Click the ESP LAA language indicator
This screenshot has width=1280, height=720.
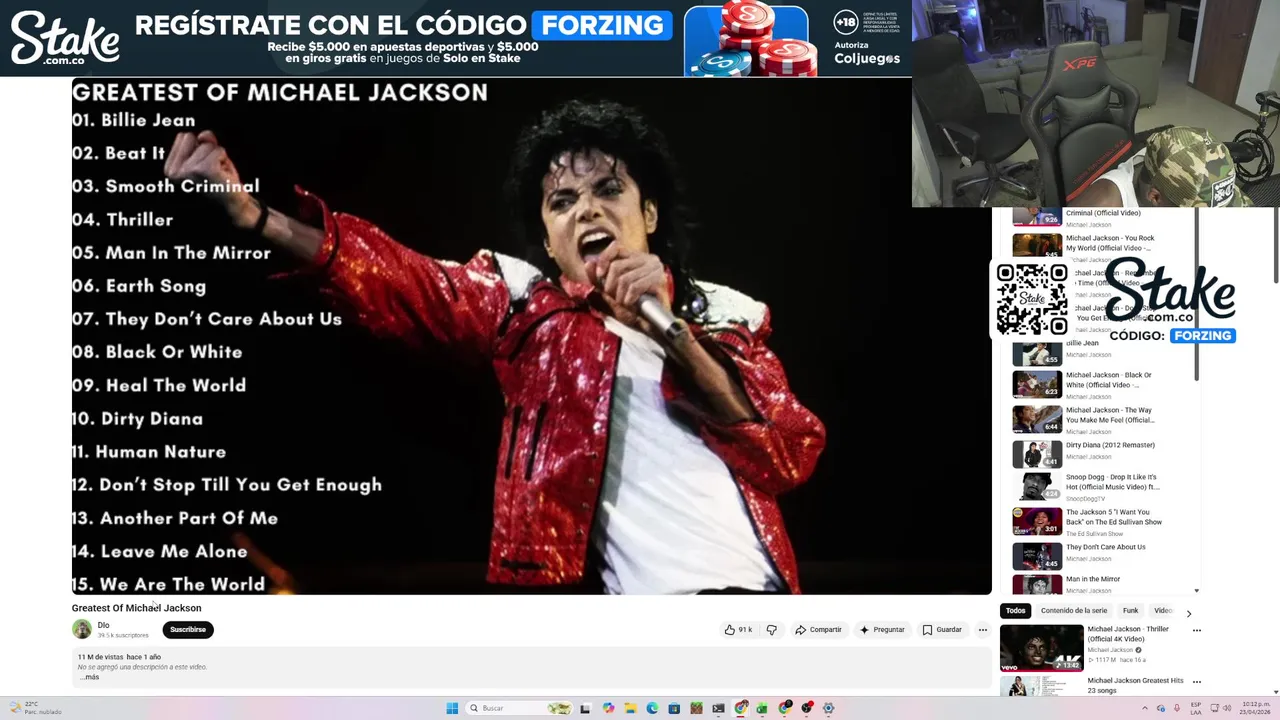pos(1195,708)
